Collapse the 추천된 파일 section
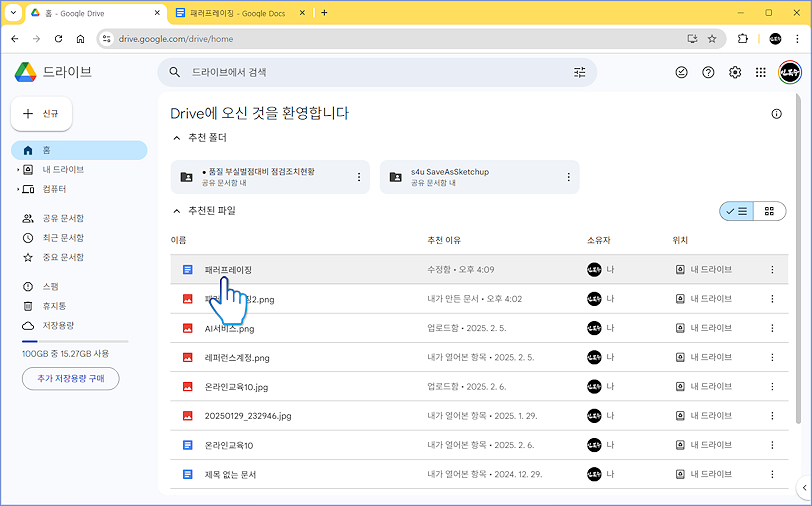 click(177, 211)
